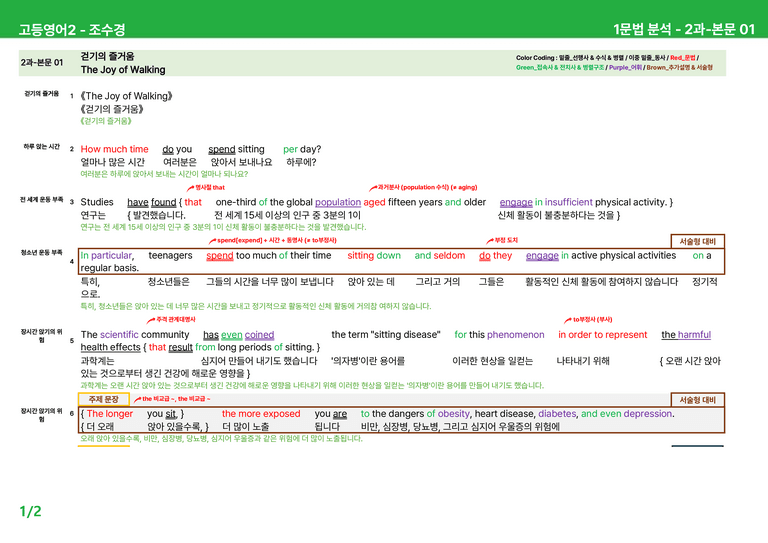This screenshot has height=543, width=768.
Task: Click the red arrow beside '부정 도치' note
Action: (x=490, y=240)
